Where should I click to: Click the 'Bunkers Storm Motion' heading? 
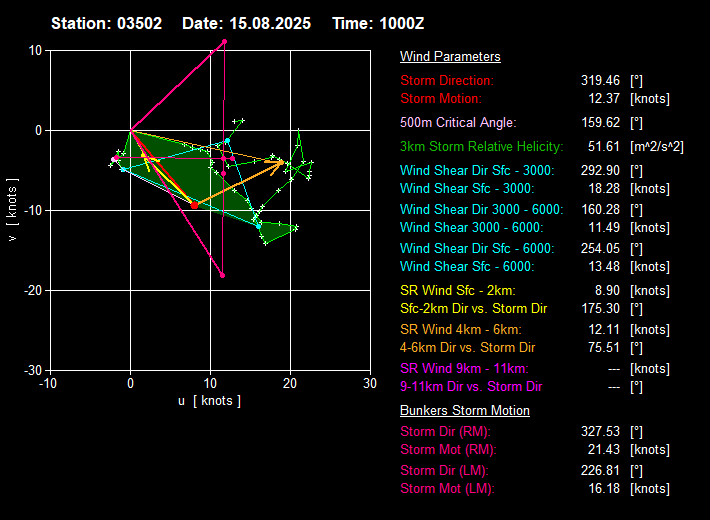coord(465,411)
